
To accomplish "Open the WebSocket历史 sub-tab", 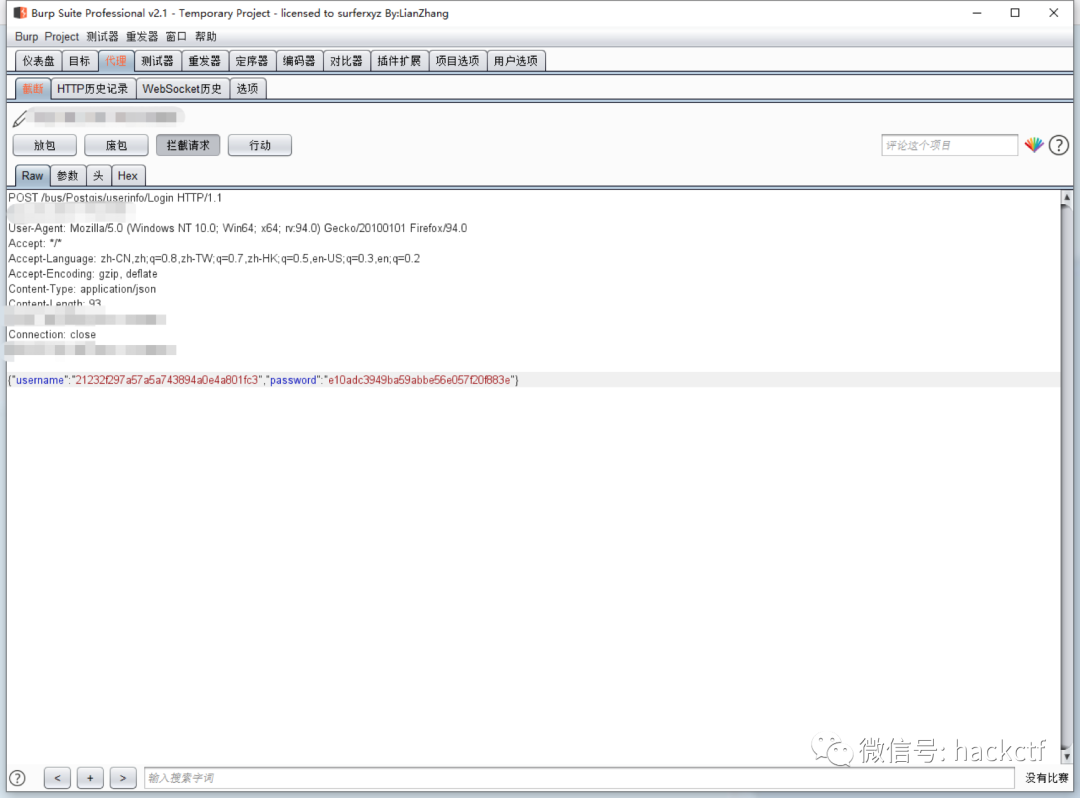I will tap(183, 89).
